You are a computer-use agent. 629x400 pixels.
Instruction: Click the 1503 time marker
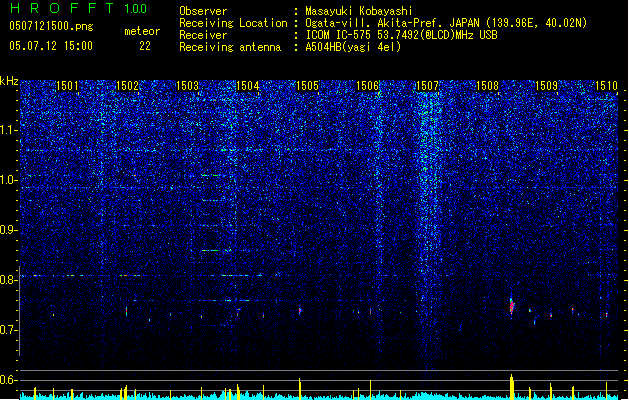pos(187,86)
